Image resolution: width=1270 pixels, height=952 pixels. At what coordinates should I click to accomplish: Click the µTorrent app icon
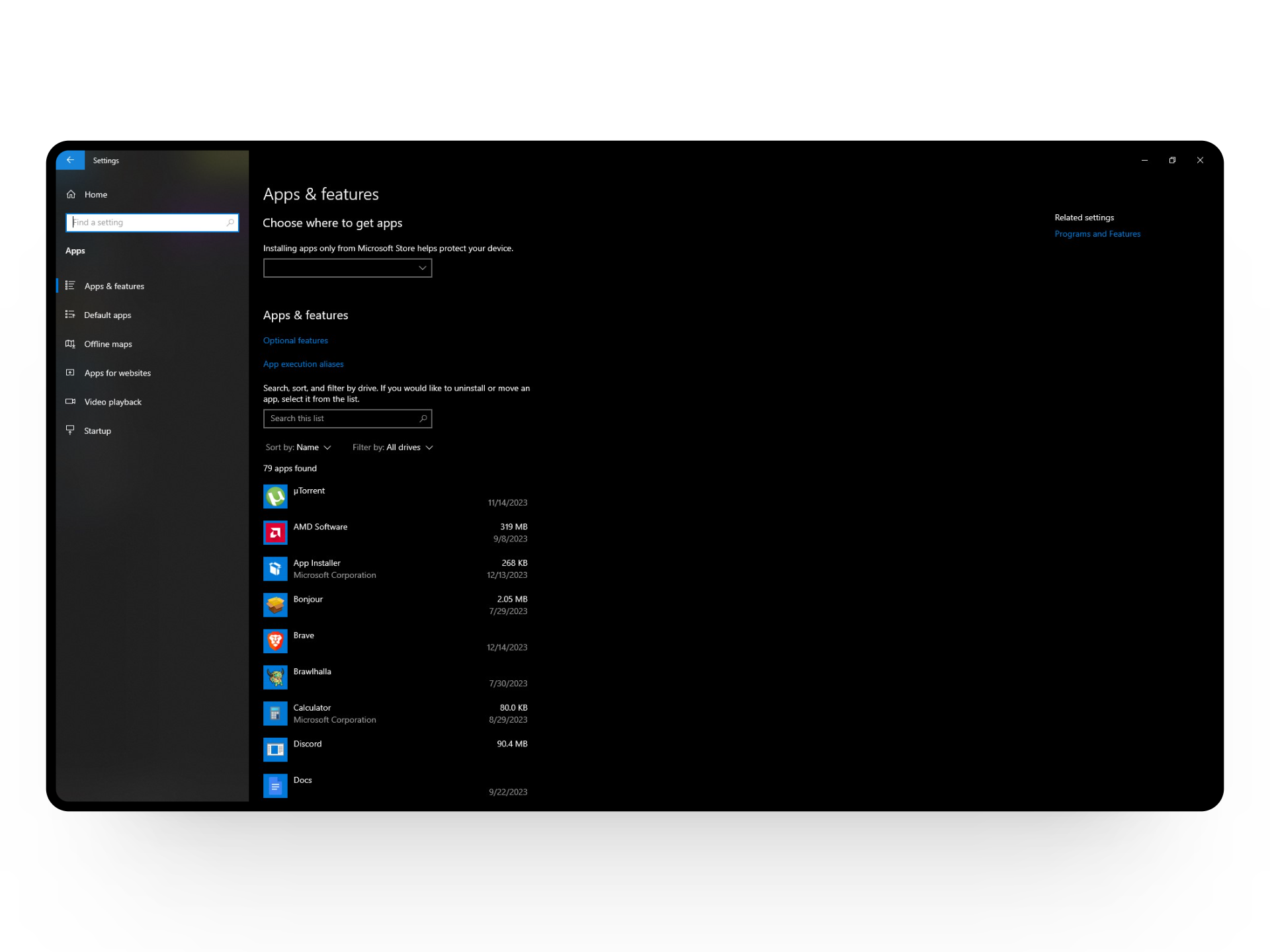pos(275,496)
